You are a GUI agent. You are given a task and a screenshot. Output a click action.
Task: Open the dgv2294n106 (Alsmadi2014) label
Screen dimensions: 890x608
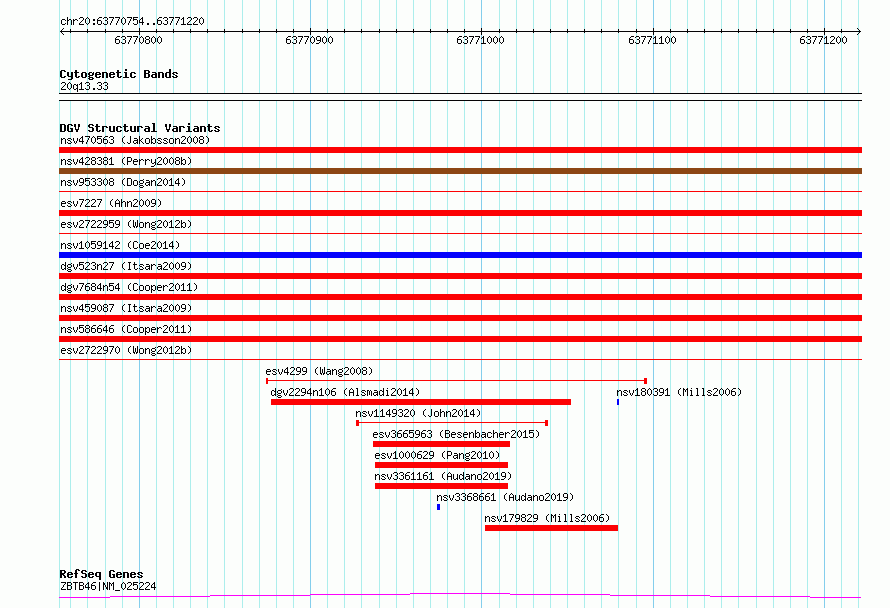tap(345, 392)
